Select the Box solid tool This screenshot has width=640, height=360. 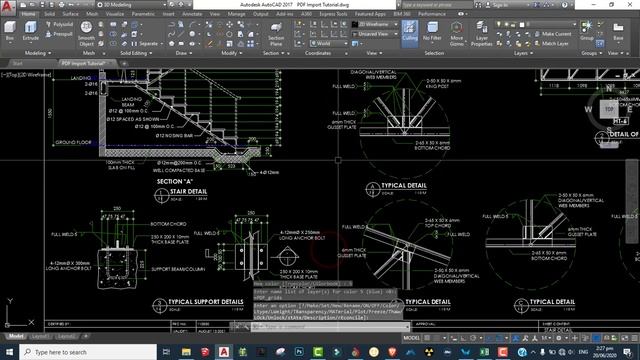[9, 31]
